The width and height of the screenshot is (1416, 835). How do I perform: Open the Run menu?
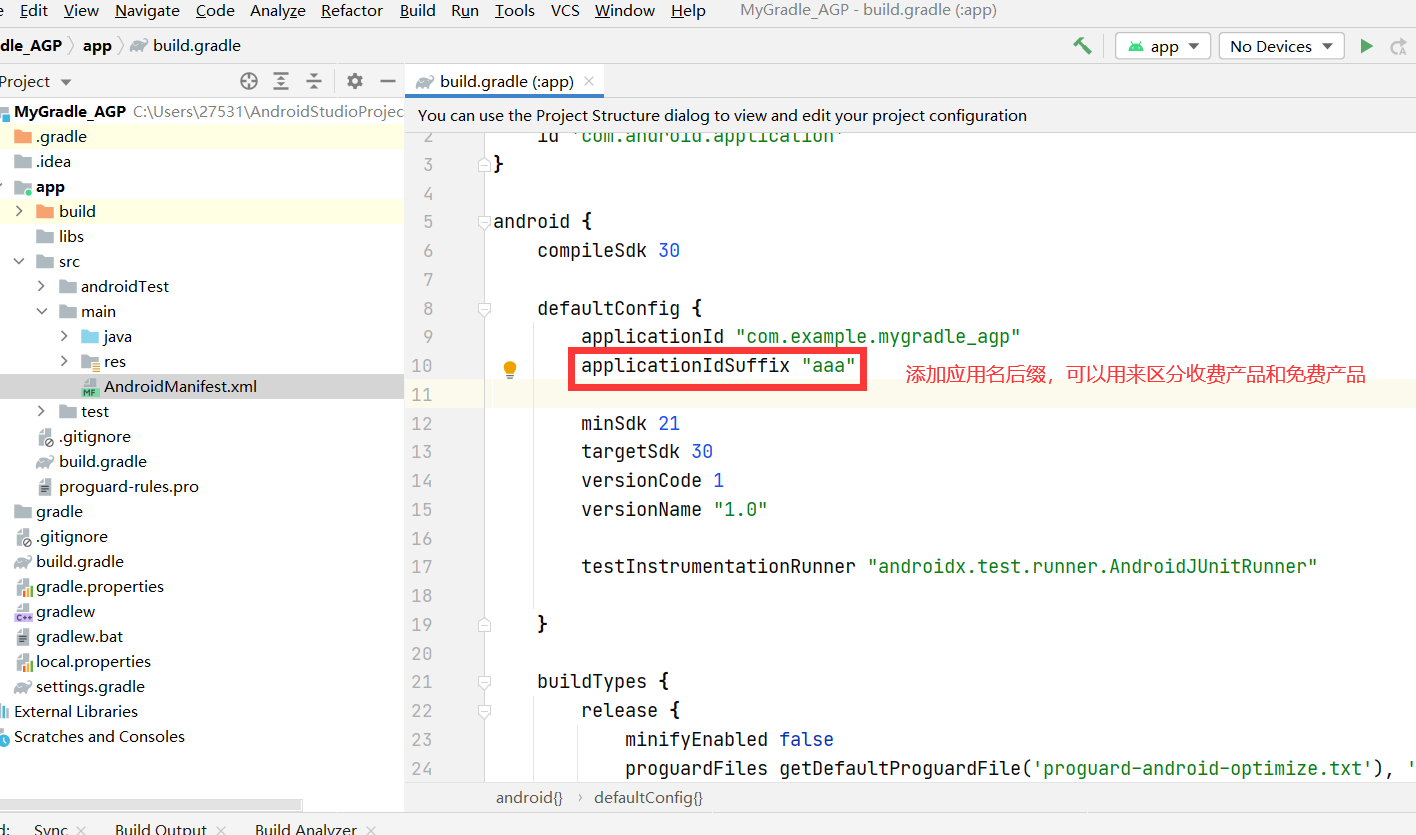point(465,10)
